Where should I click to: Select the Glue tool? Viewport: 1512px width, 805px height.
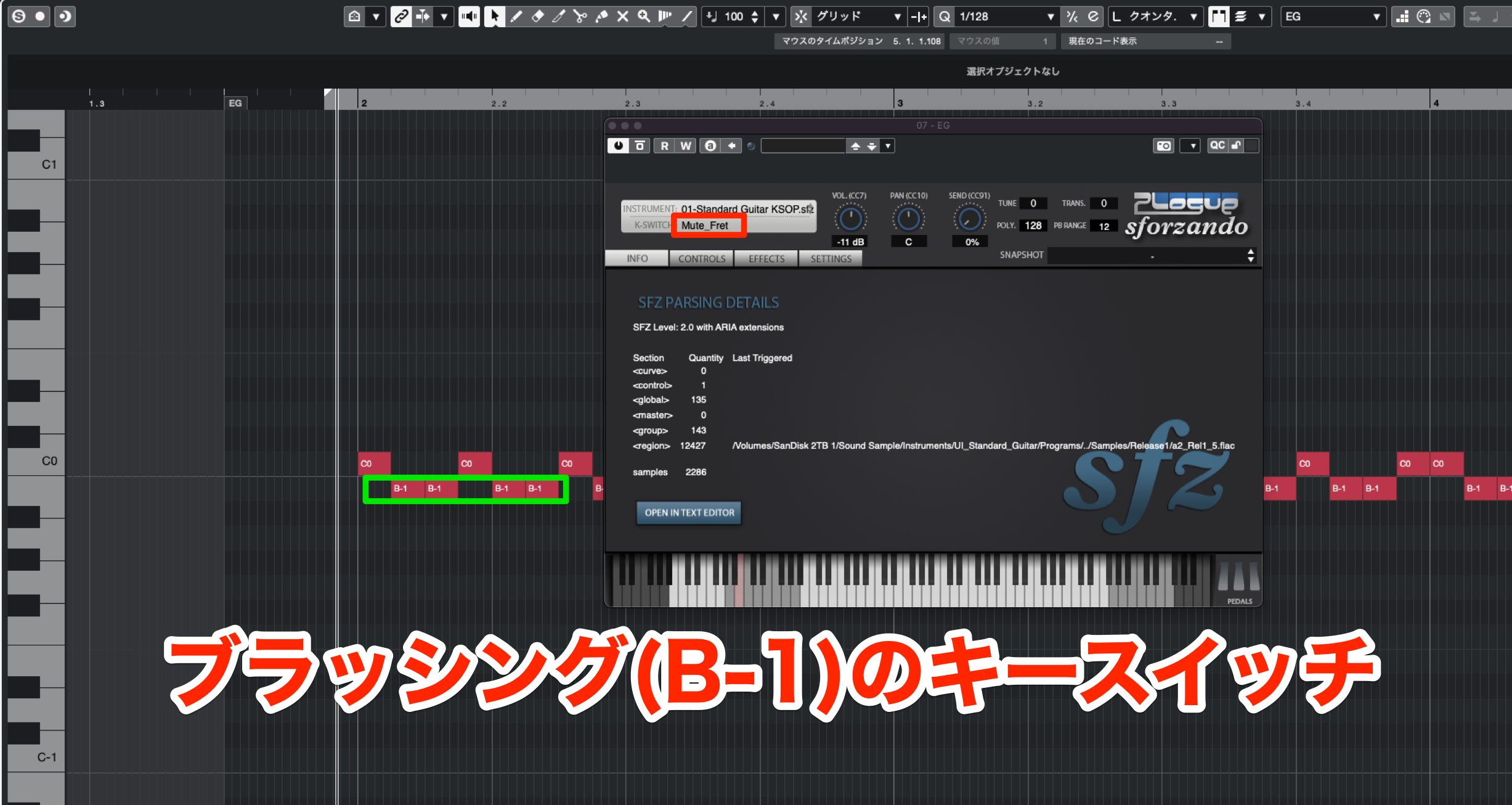[601, 17]
